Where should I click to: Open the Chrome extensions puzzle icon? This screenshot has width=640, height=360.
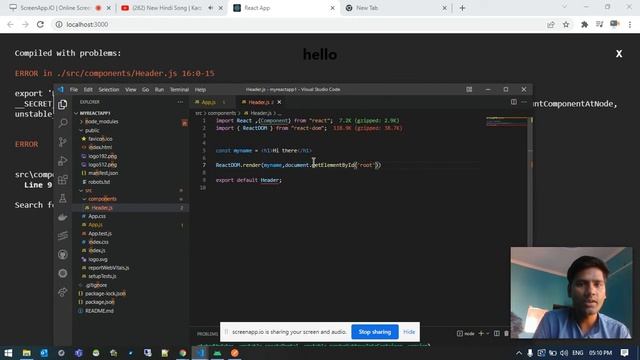584,24
